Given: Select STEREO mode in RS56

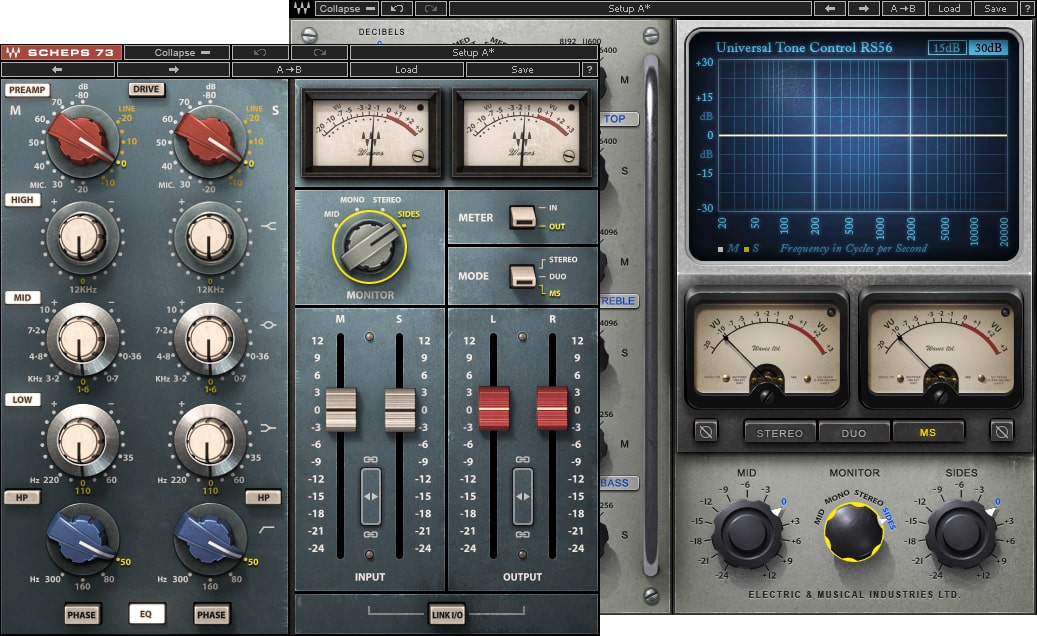Looking at the screenshot, I should tap(780, 432).
